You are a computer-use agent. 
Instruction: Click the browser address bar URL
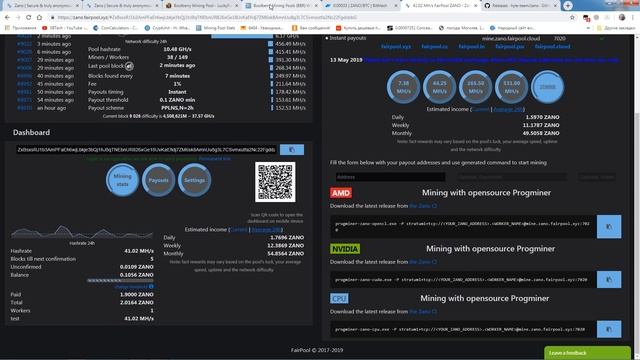207,18
